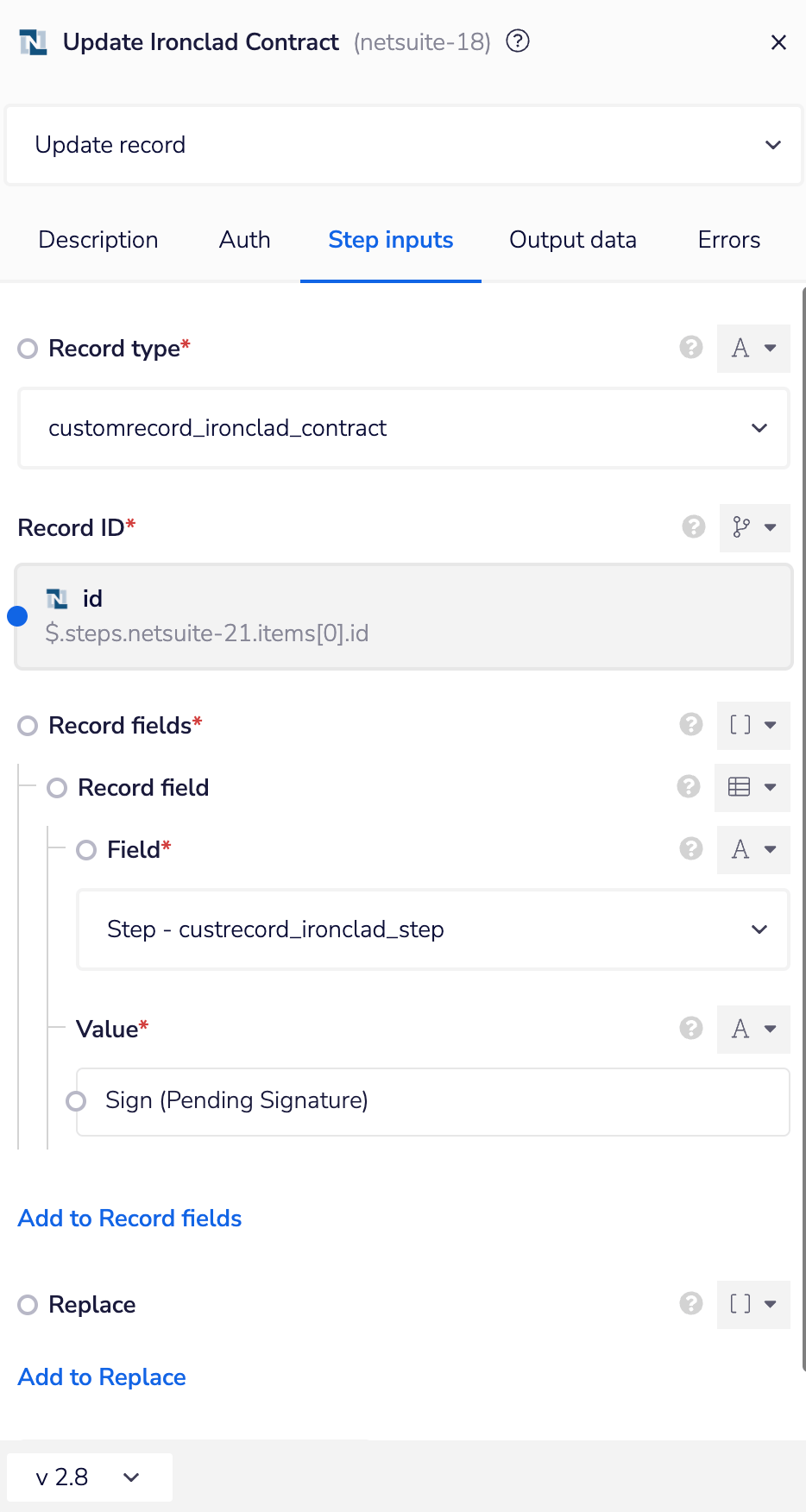Select the radio circle beside Record fields
806x1512 pixels.
click(x=27, y=725)
